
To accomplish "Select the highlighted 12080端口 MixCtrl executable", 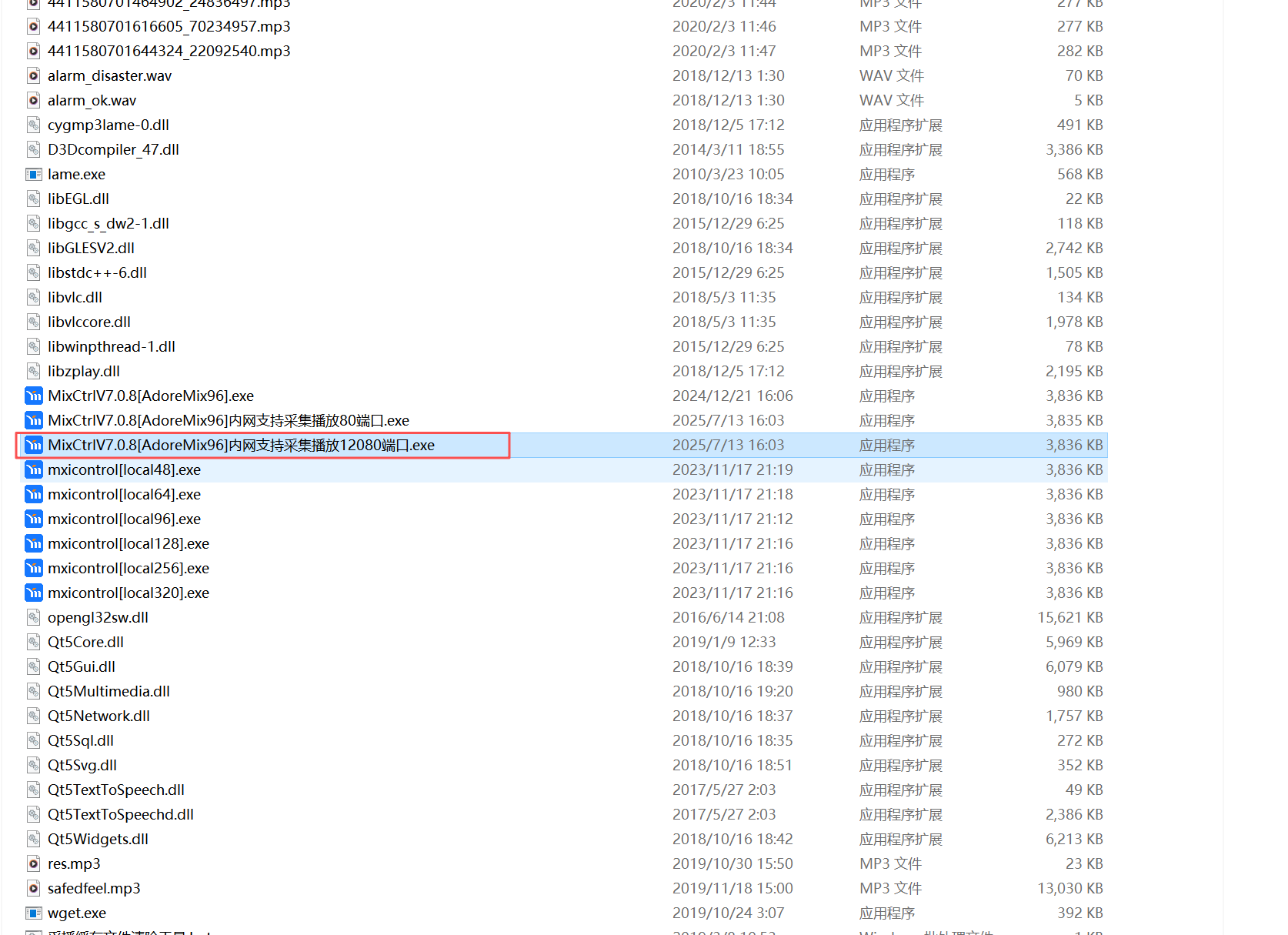I will [x=241, y=446].
